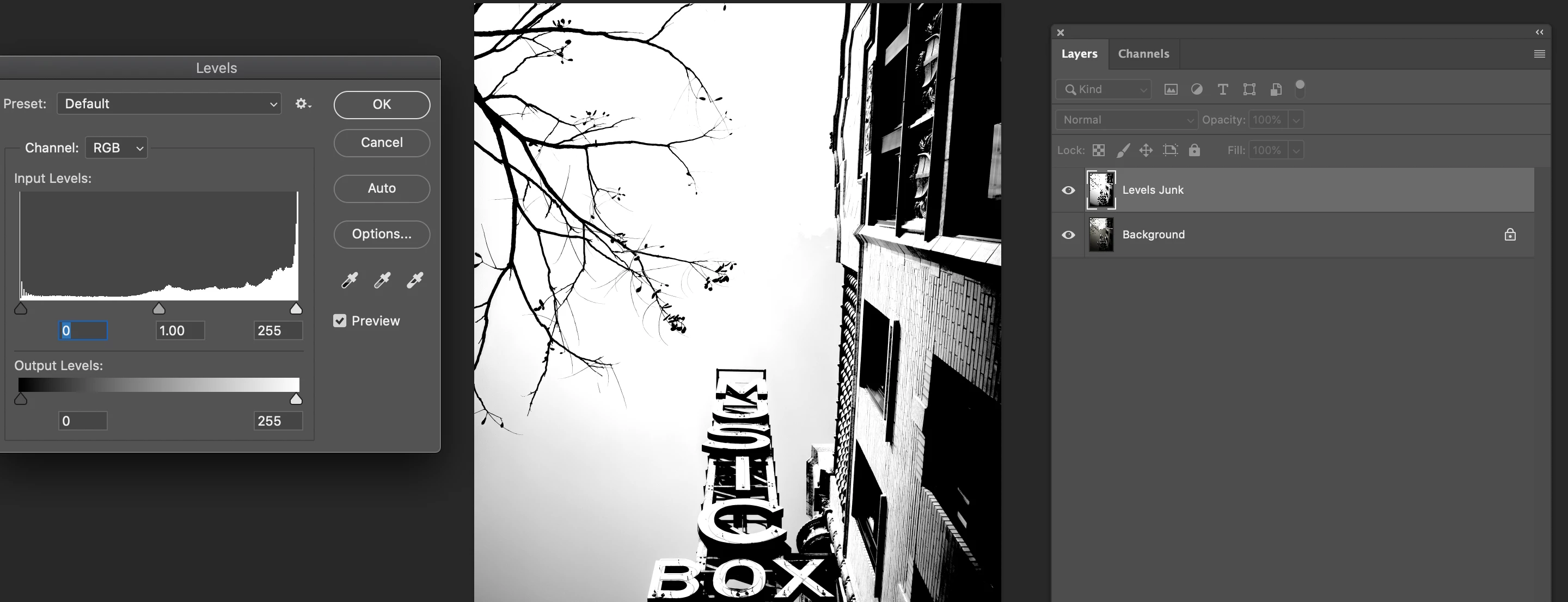1568x602 pixels.
Task: Click lock image pixels brush icon
Action: (x=1123, y=150)
